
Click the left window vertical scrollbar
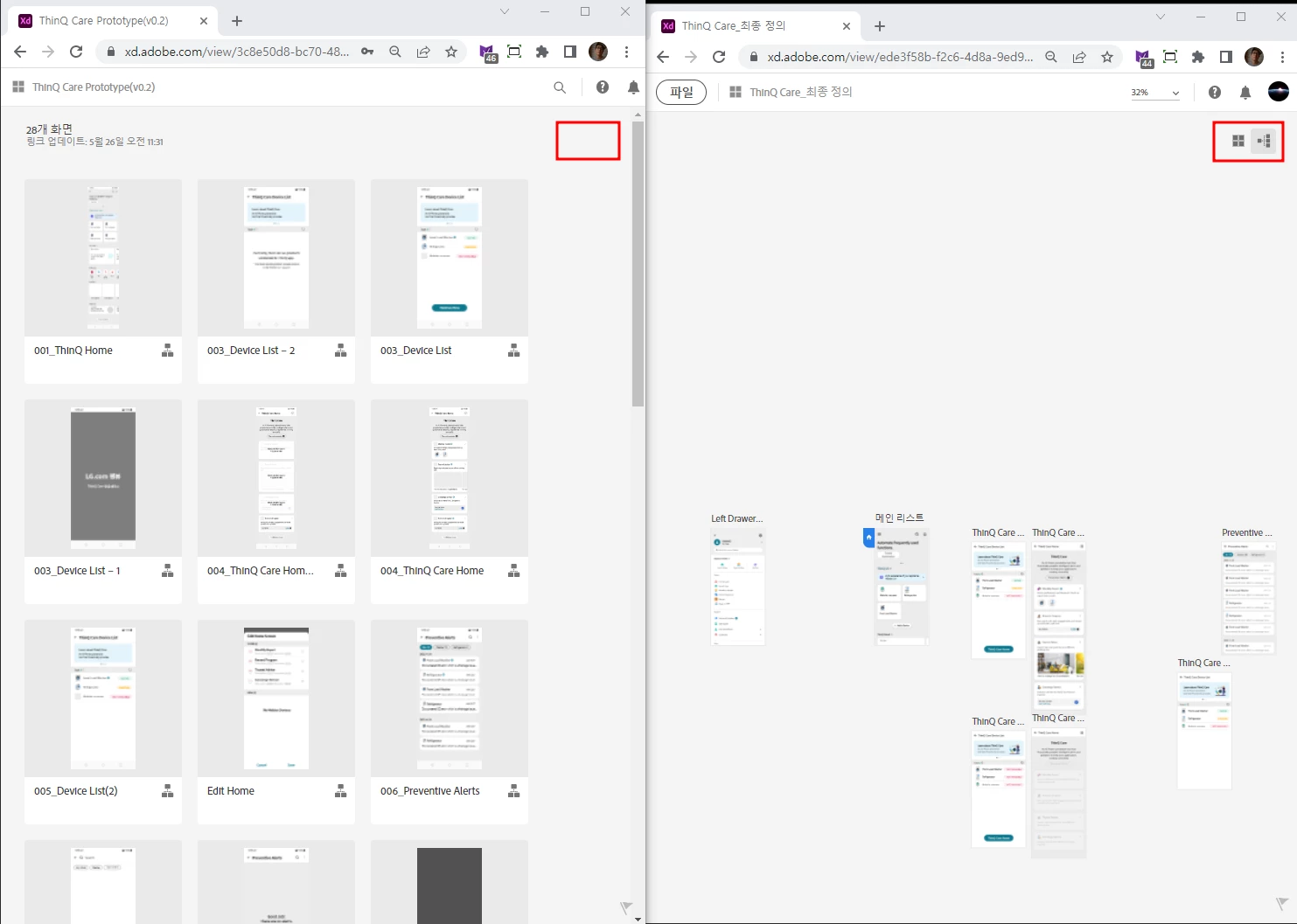point(638,262)
